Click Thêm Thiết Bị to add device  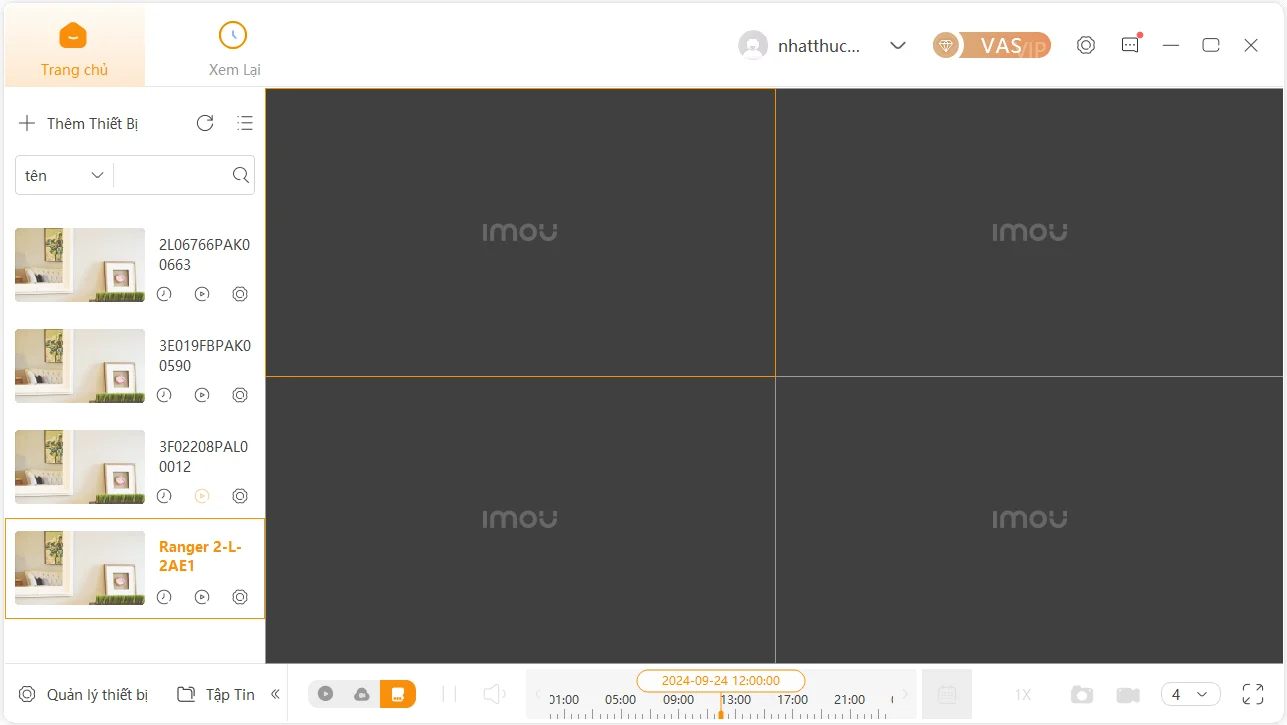click(x=78, y=123)
